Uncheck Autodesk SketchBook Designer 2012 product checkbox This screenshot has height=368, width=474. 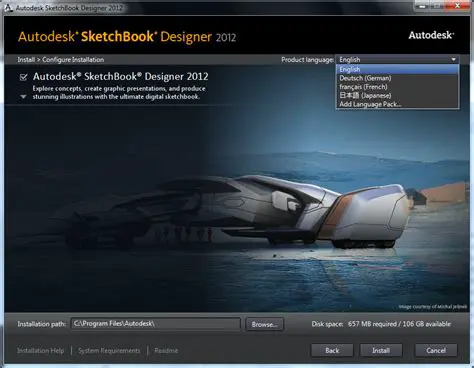(x=23, y=77)
